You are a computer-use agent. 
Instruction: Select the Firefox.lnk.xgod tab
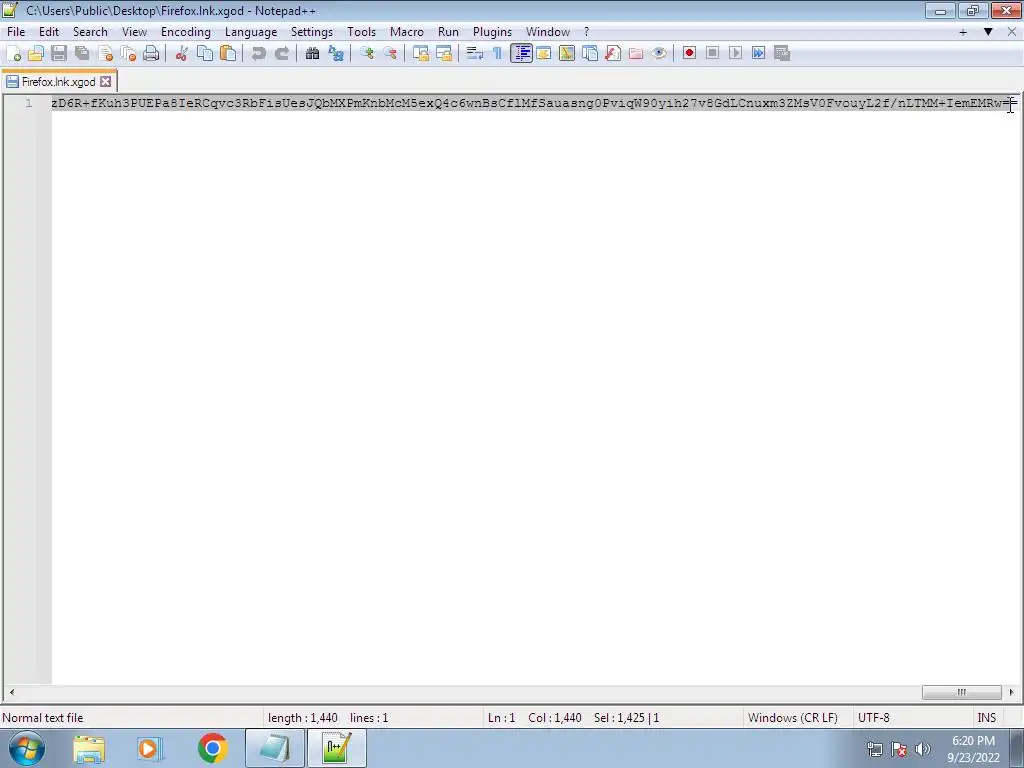coord(59,82)
